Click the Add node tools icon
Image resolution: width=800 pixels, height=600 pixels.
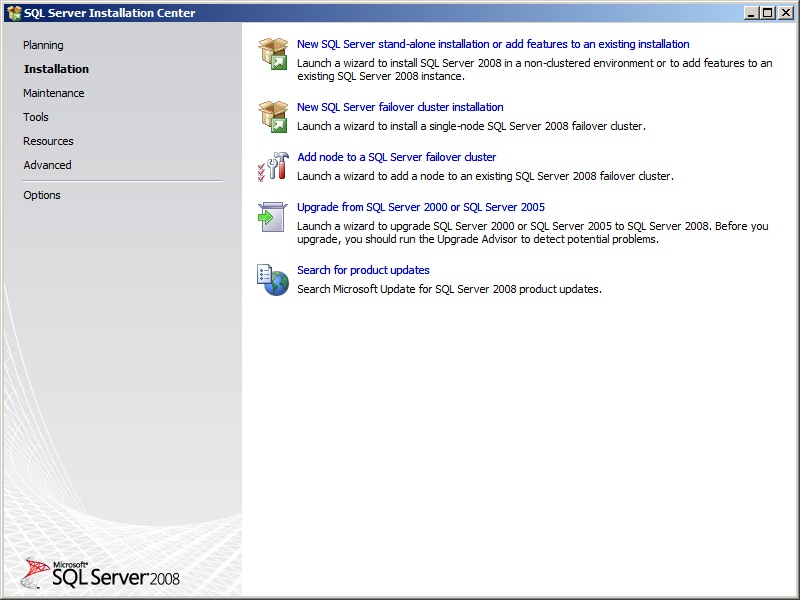coord(273,166)
